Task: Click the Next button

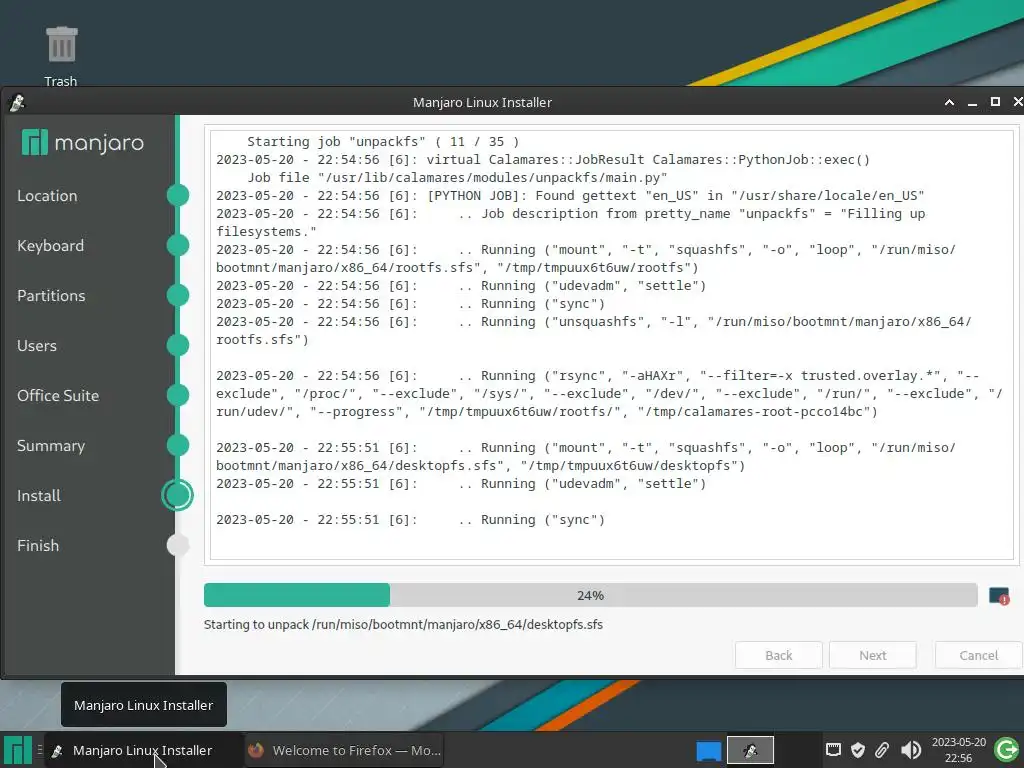Action: click(x=872, y=655)
